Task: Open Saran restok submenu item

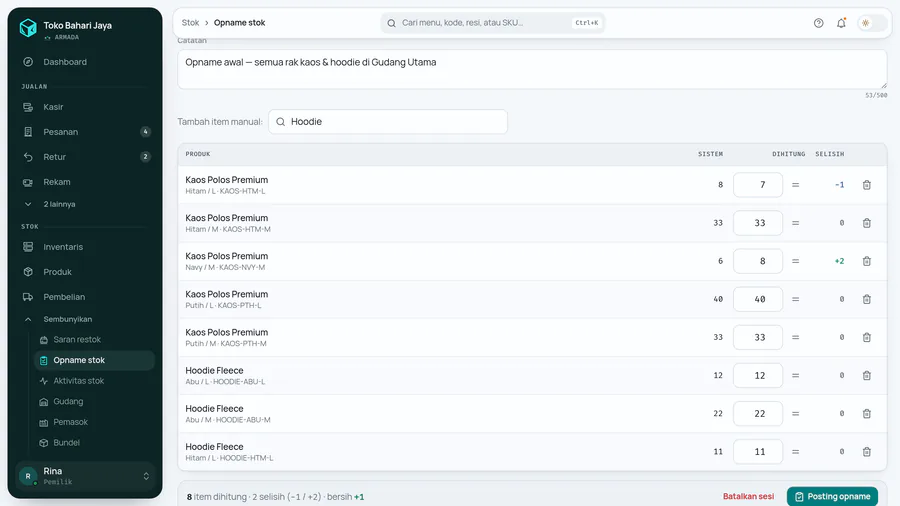Action: click(94, 340)
